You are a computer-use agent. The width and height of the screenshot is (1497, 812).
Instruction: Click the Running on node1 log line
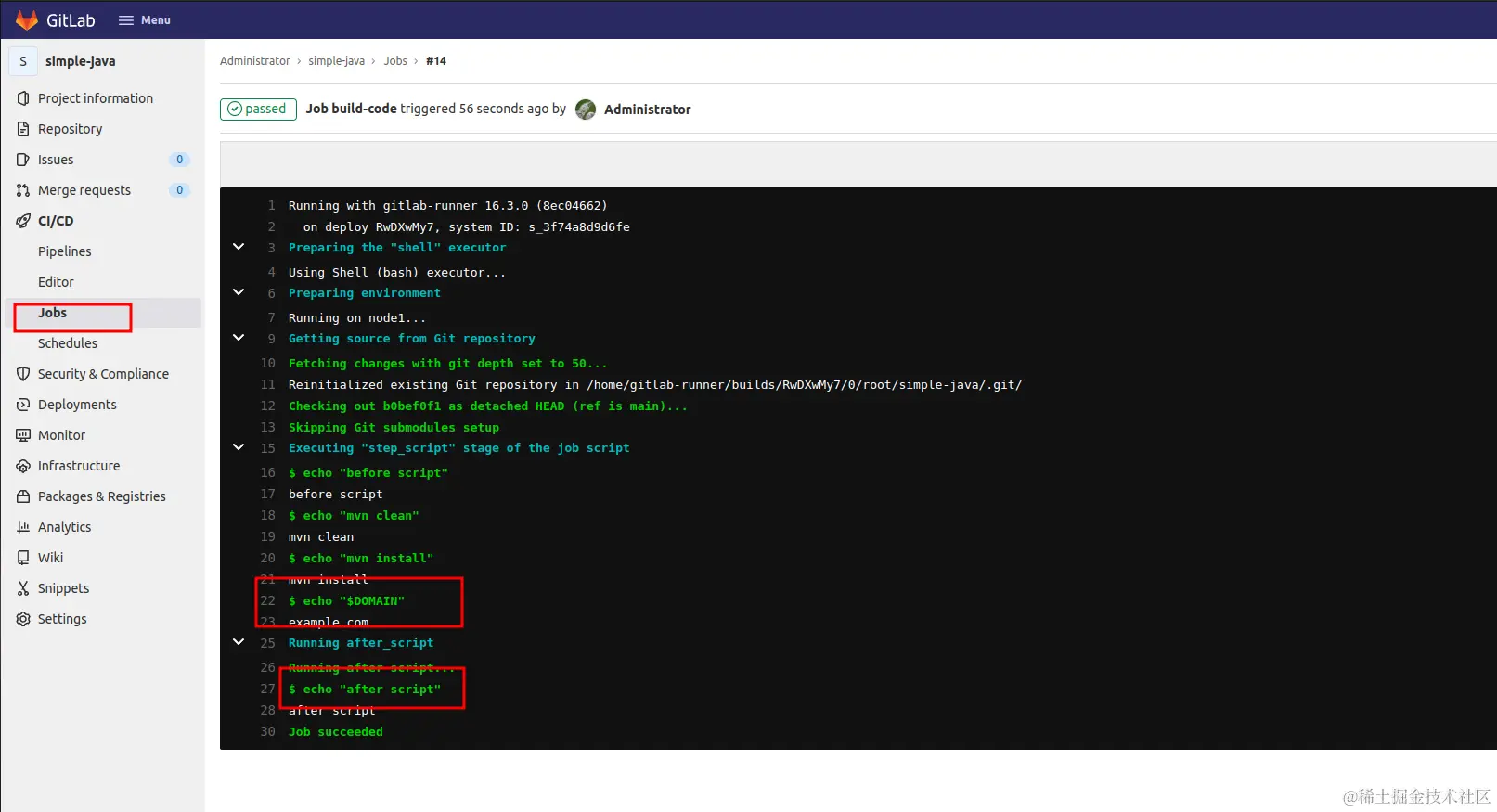[357, 318]
